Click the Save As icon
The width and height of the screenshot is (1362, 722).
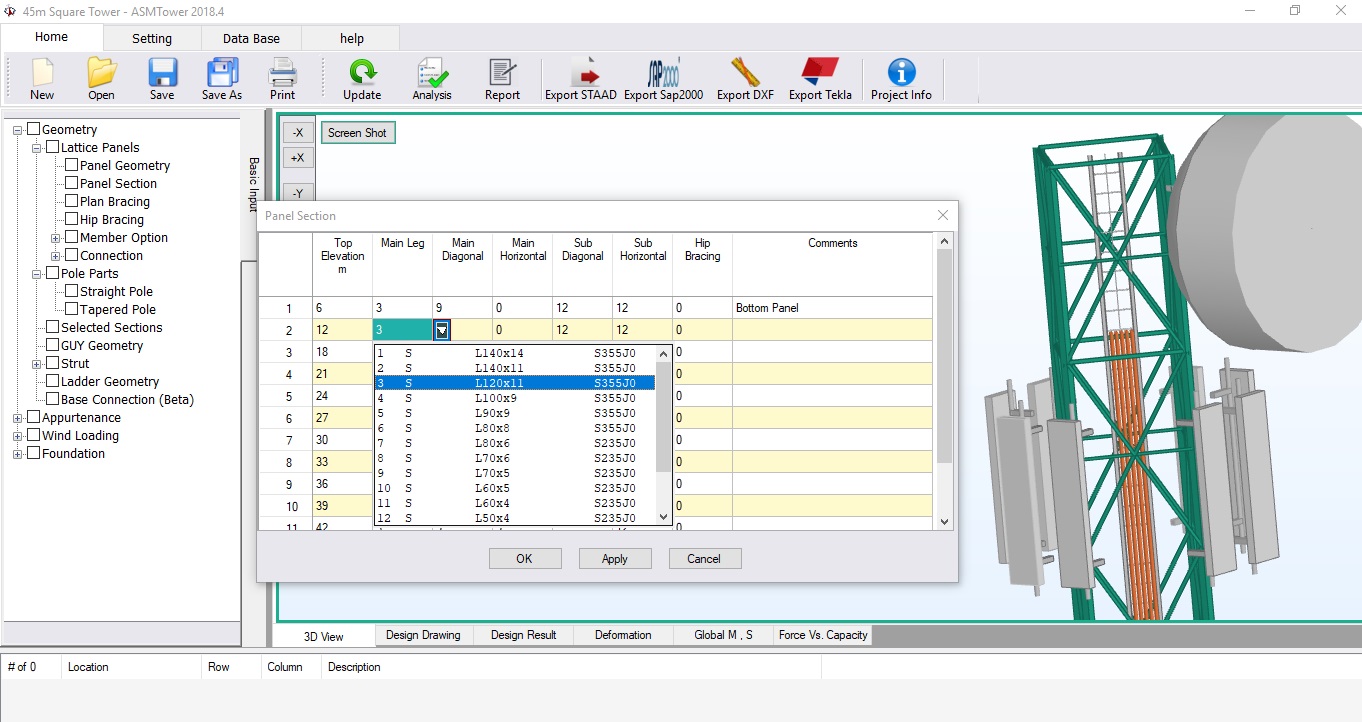[222, 79]
